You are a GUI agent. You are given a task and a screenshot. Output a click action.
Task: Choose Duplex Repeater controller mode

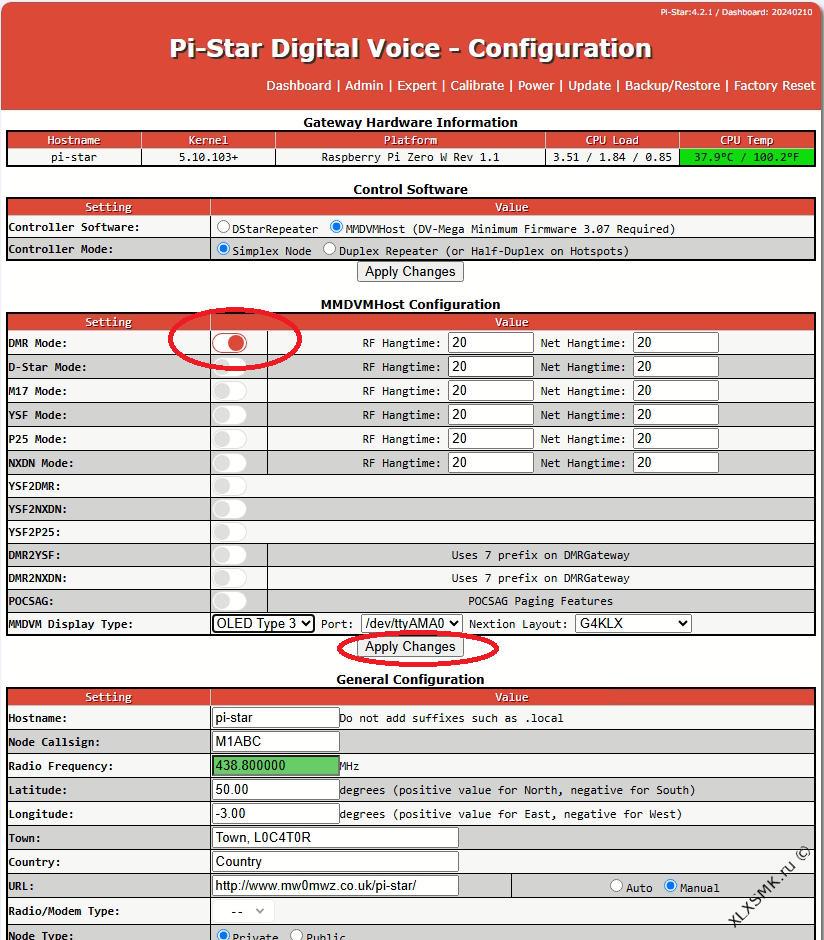click(x=329, y=248)
